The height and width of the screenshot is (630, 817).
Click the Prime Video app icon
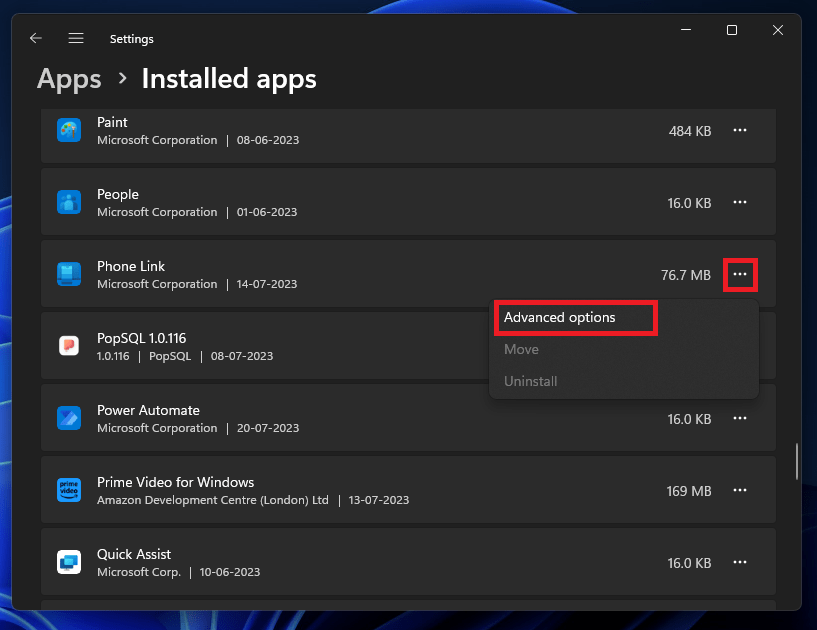(69, 490)
